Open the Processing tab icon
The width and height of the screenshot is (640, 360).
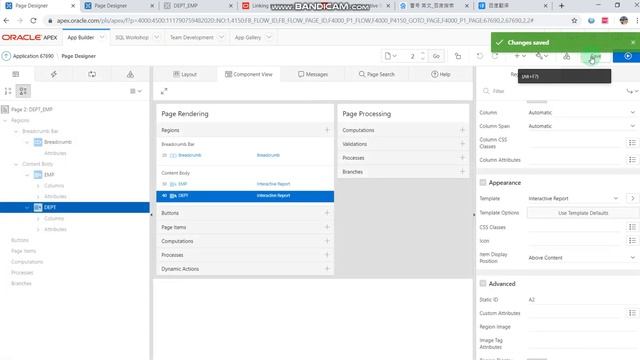[x=92, y=74]
